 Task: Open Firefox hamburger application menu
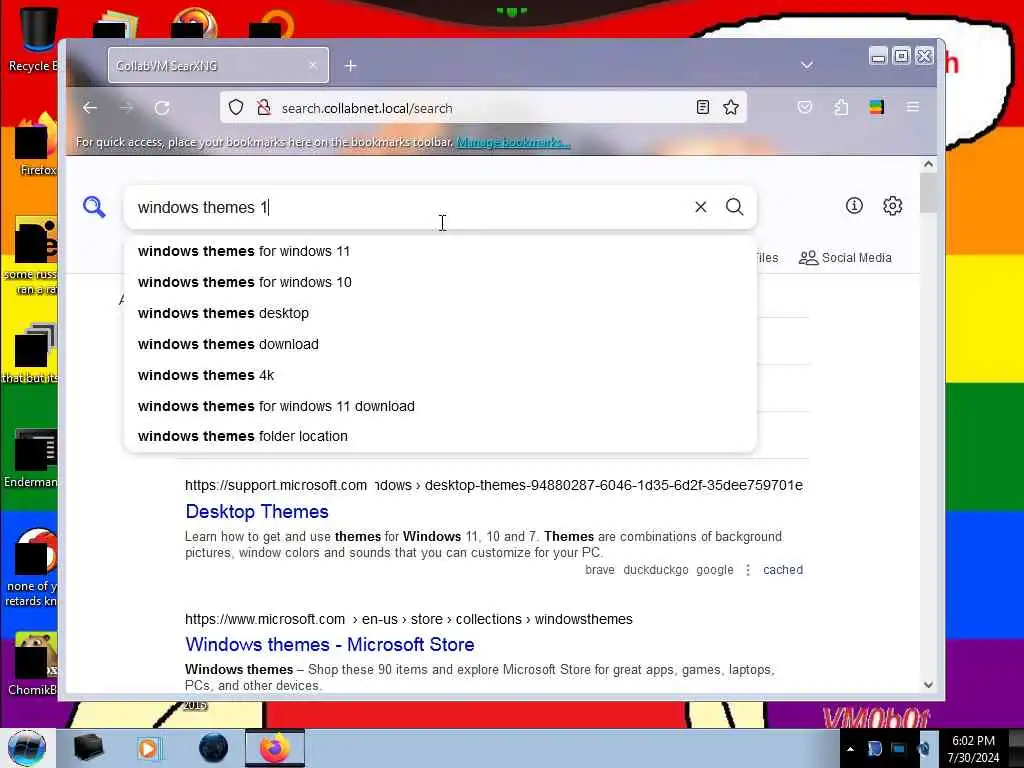(913, 107)
